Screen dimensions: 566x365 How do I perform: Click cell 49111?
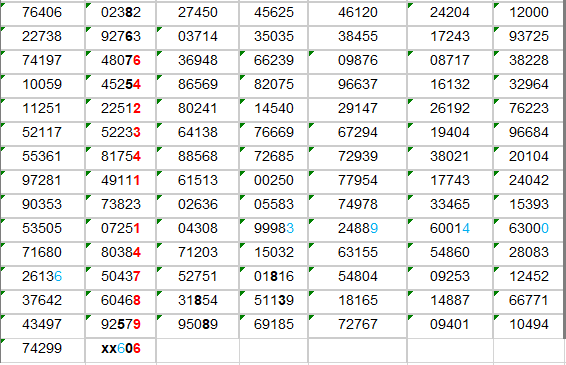[121, 181]
